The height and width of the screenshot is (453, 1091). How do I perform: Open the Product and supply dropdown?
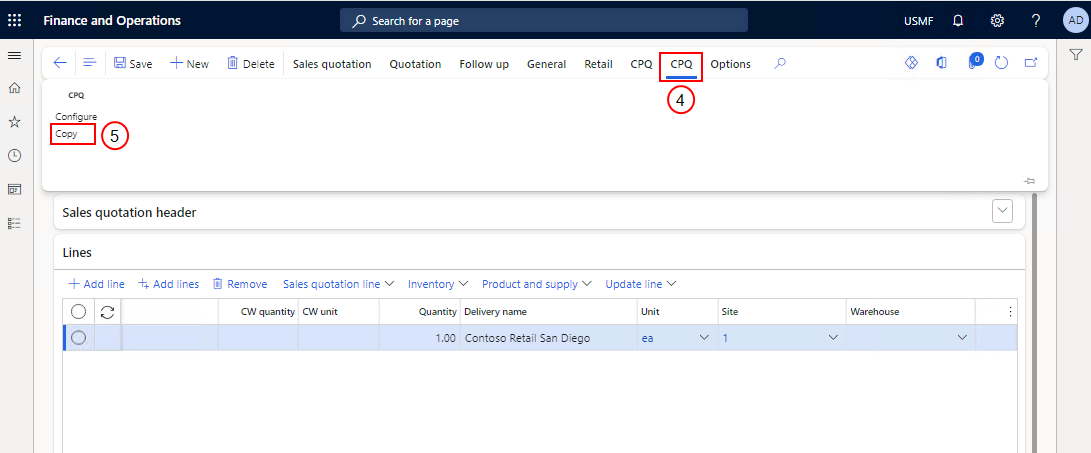click(536, 284)
